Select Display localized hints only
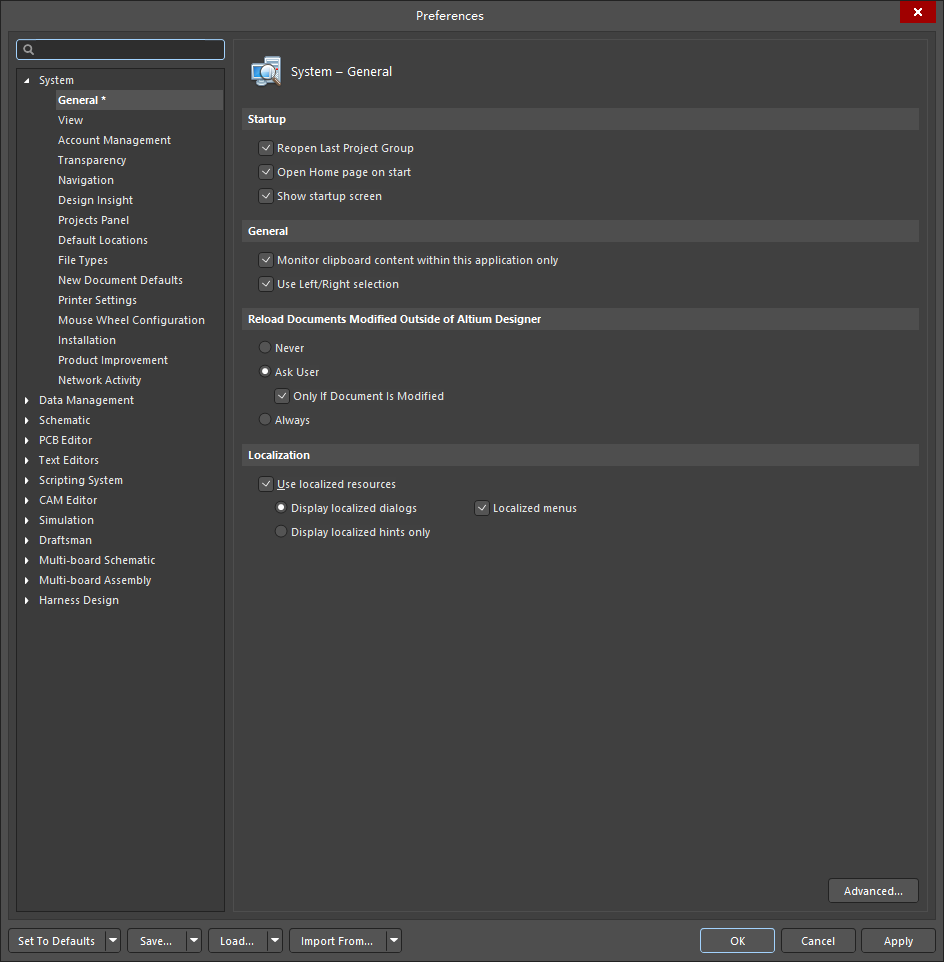Screen dimensions: 944x962 point(281,531)
